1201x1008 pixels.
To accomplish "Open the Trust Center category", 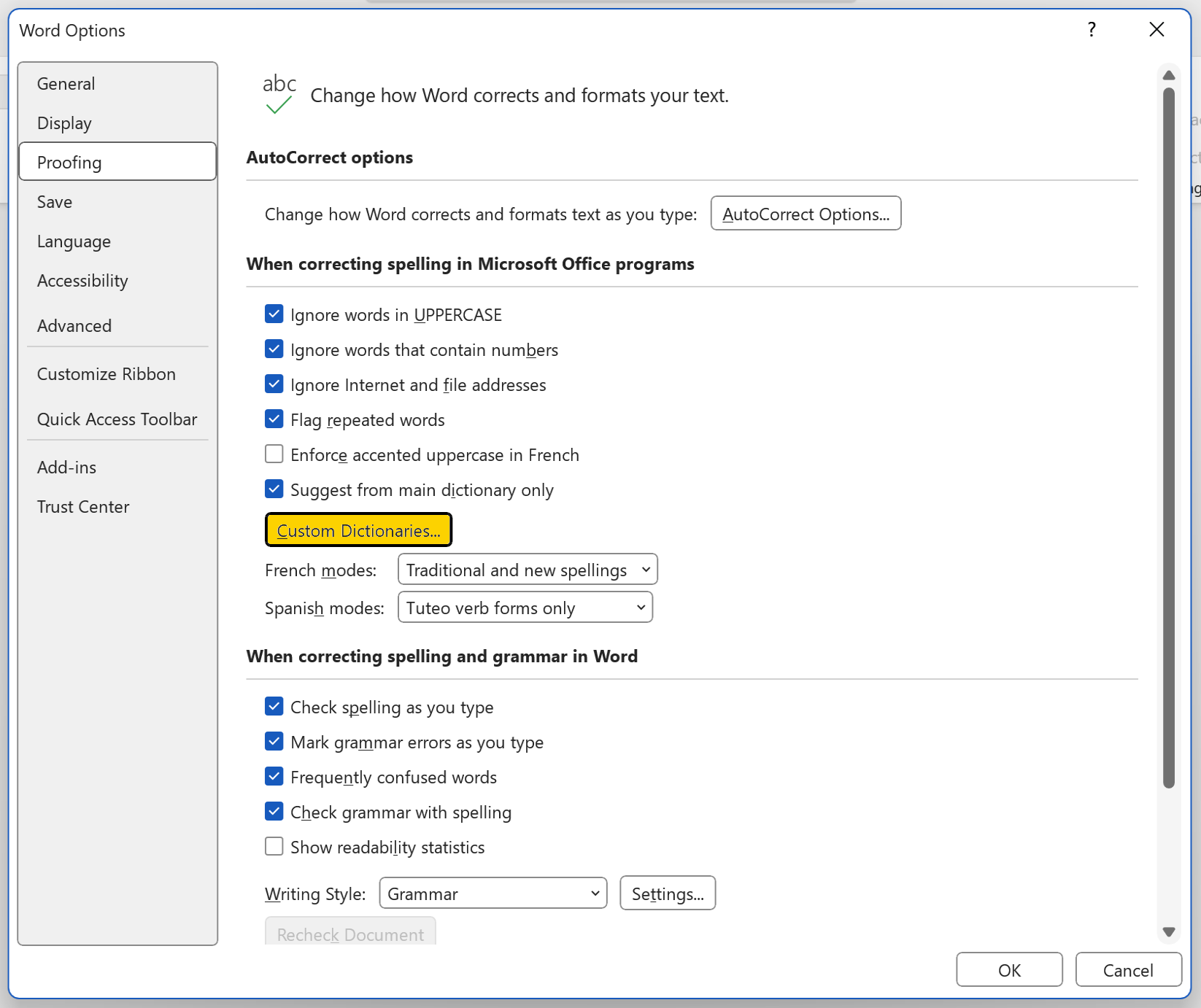I will click(117, 507).
